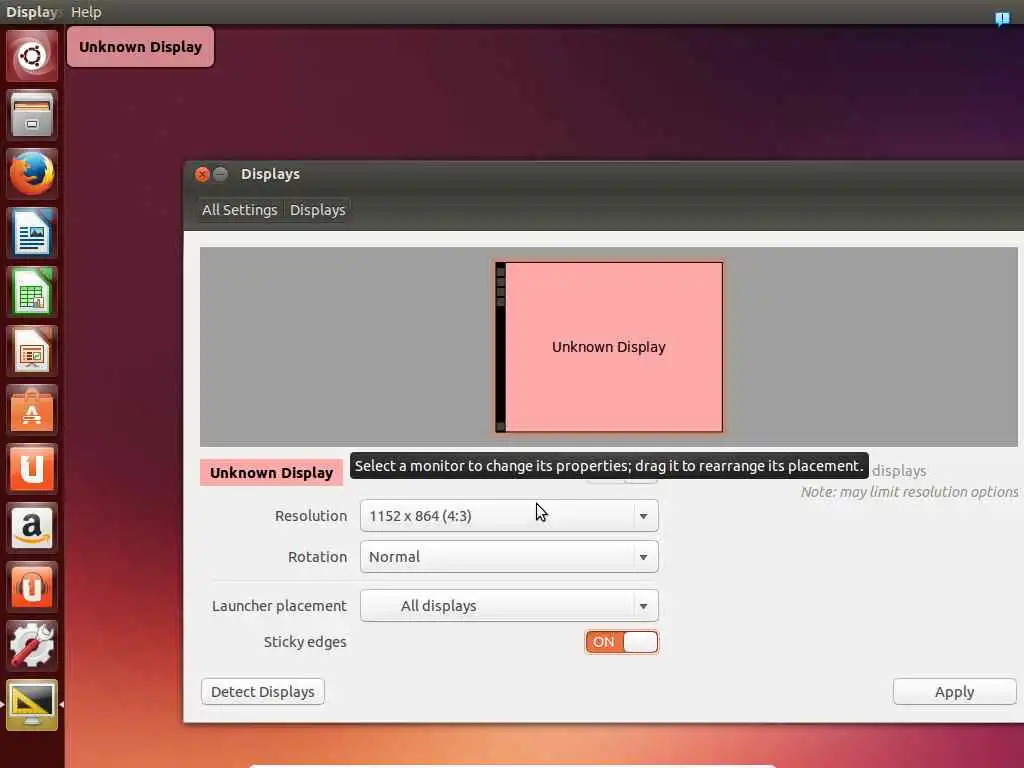This screenshot has width=1024, height=768.
Task: Open the Ubuntu Dash home icon
Action: pyautogui.click(x=31, y=56)
